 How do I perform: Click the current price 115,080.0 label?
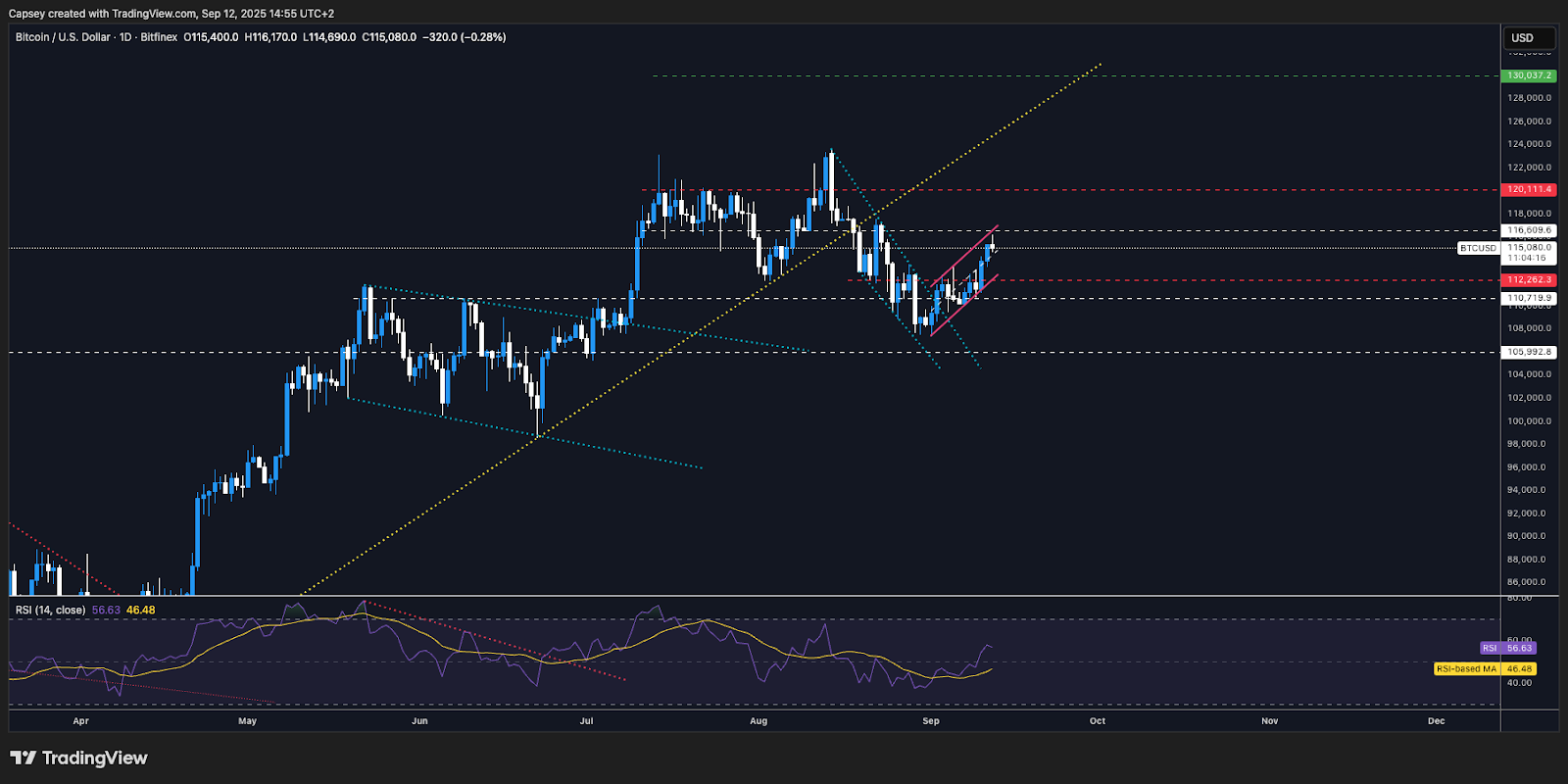(1529, 248)
